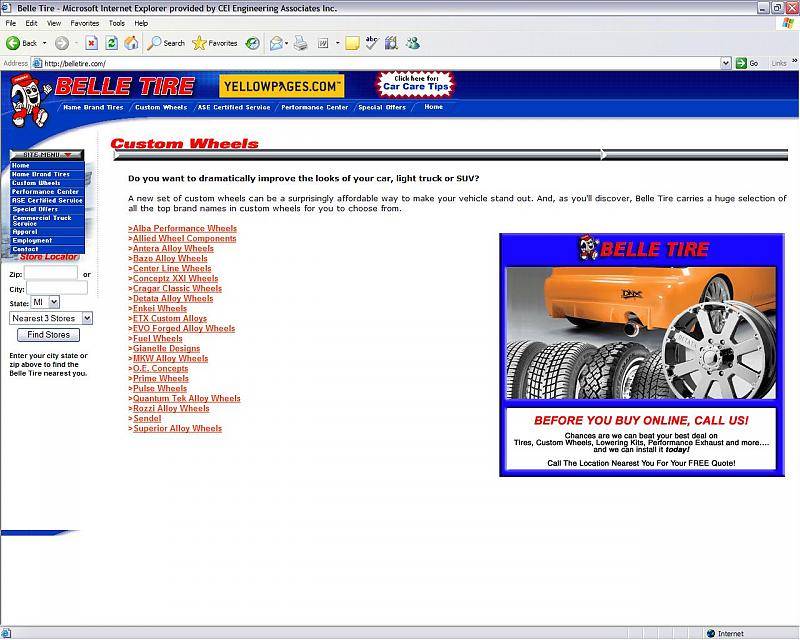Select Apparel in the site menu
Image resolution: width=800 pixels, height=640 pixels.
pos(47,232)
